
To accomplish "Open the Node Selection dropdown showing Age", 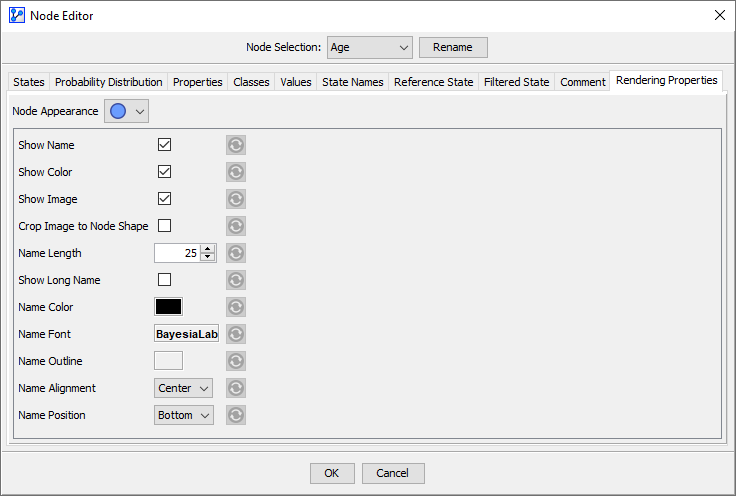I will [x=370, y=47].
